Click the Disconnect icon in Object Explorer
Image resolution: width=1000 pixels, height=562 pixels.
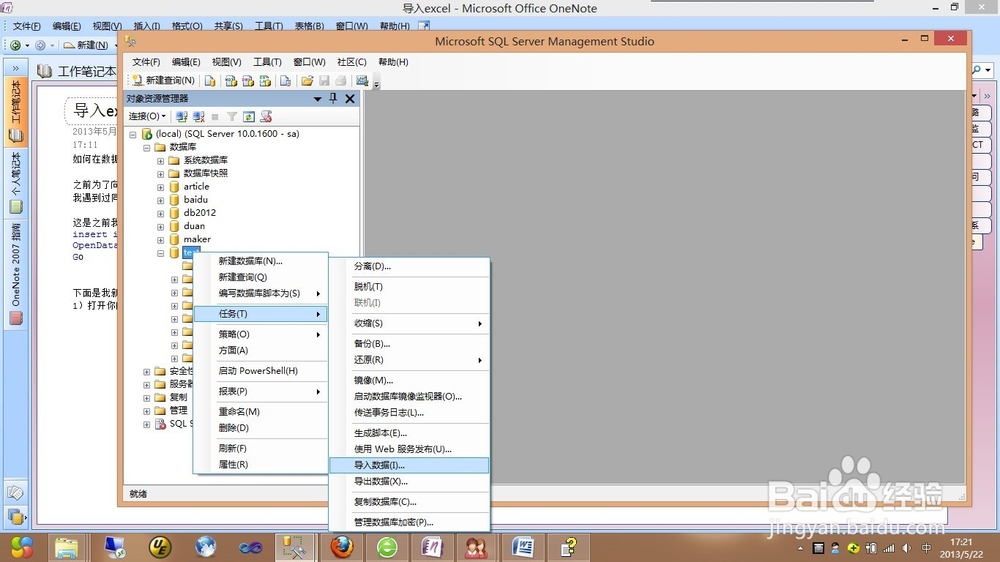click(x=199, y=117)
